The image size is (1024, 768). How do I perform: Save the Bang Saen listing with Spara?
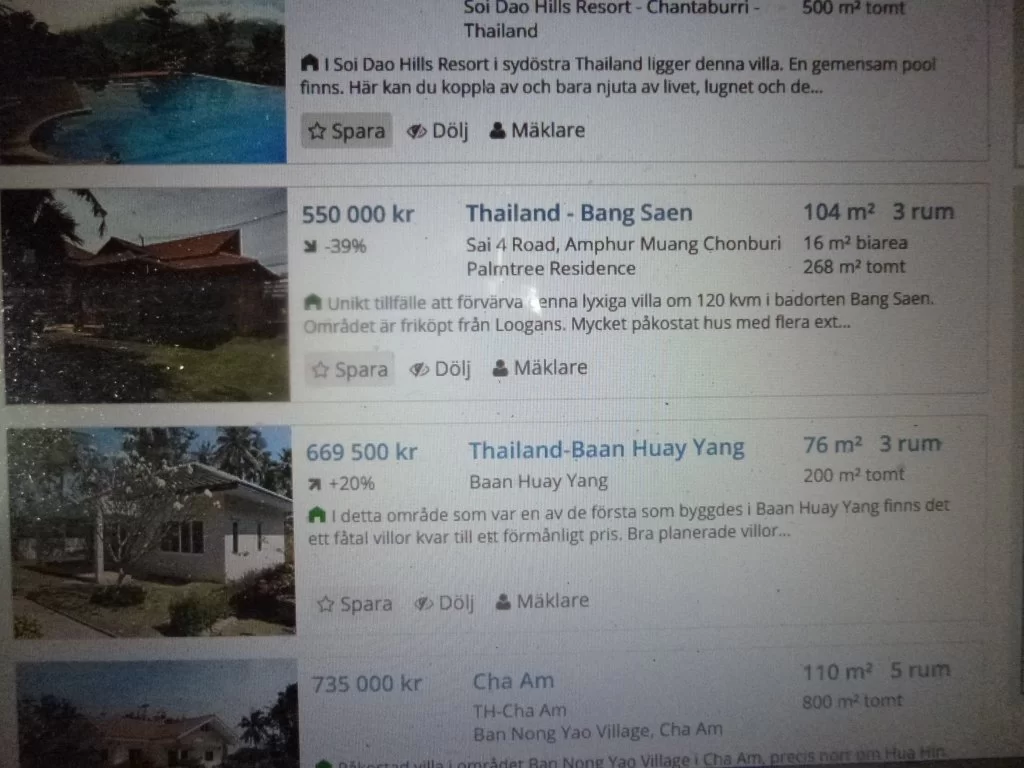click(x=349, y=370)
